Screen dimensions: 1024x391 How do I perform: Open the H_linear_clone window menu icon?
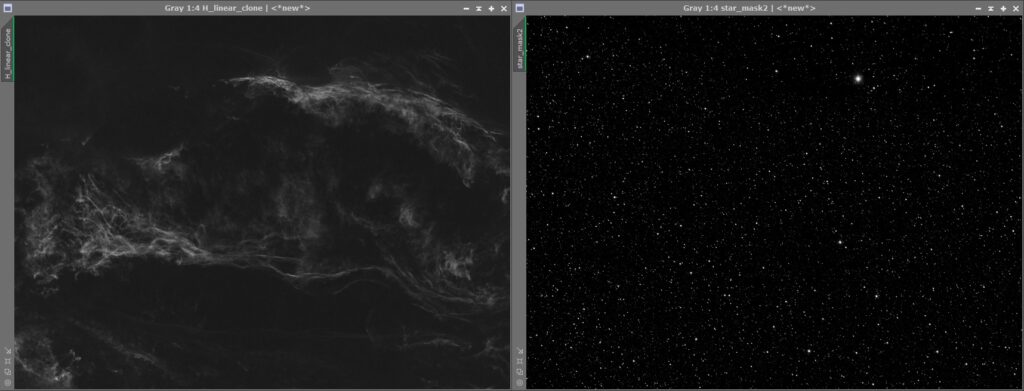pos(7,8)
